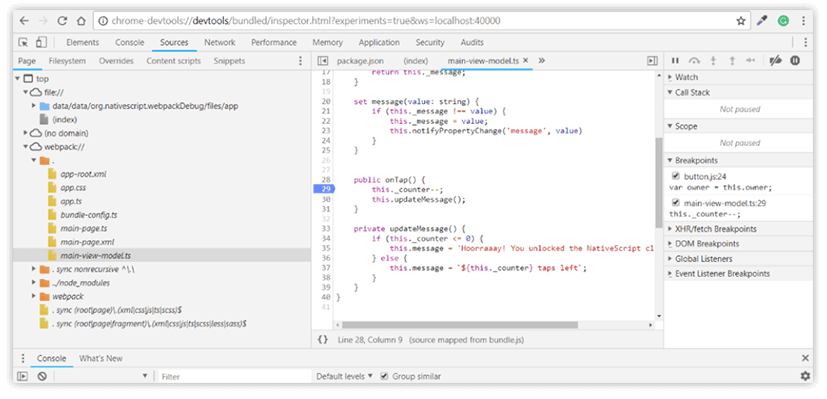Select the Filesystem navigator tab
This screenshot has width=827, height=399.
tap(67, 61)
